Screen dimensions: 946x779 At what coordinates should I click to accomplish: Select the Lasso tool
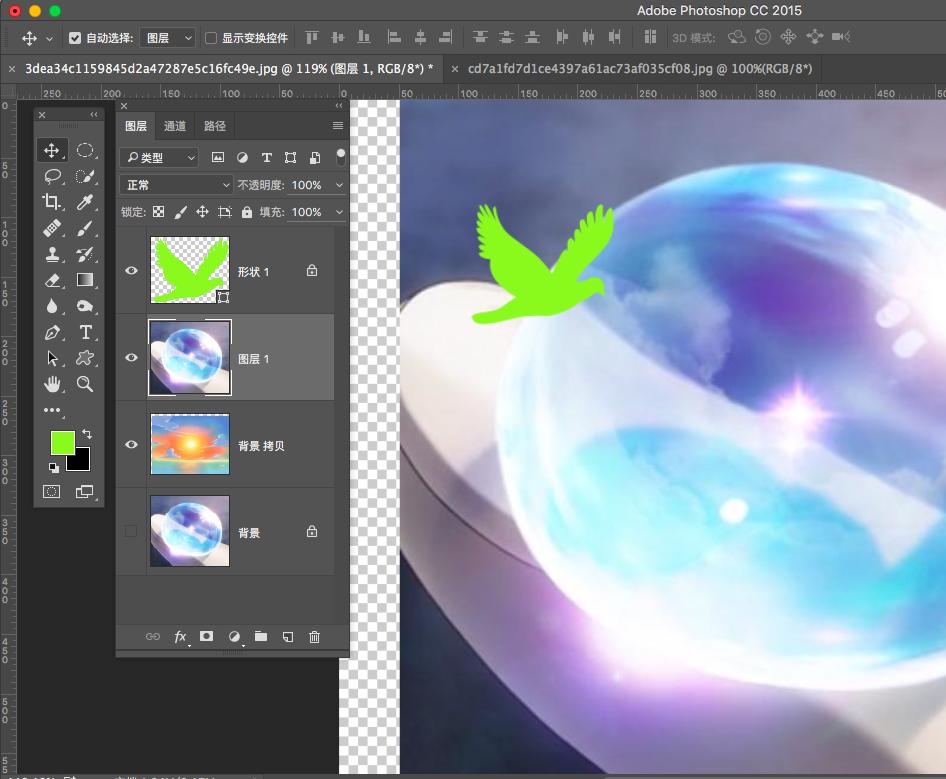pyautogui.click(x=52, y=176)
